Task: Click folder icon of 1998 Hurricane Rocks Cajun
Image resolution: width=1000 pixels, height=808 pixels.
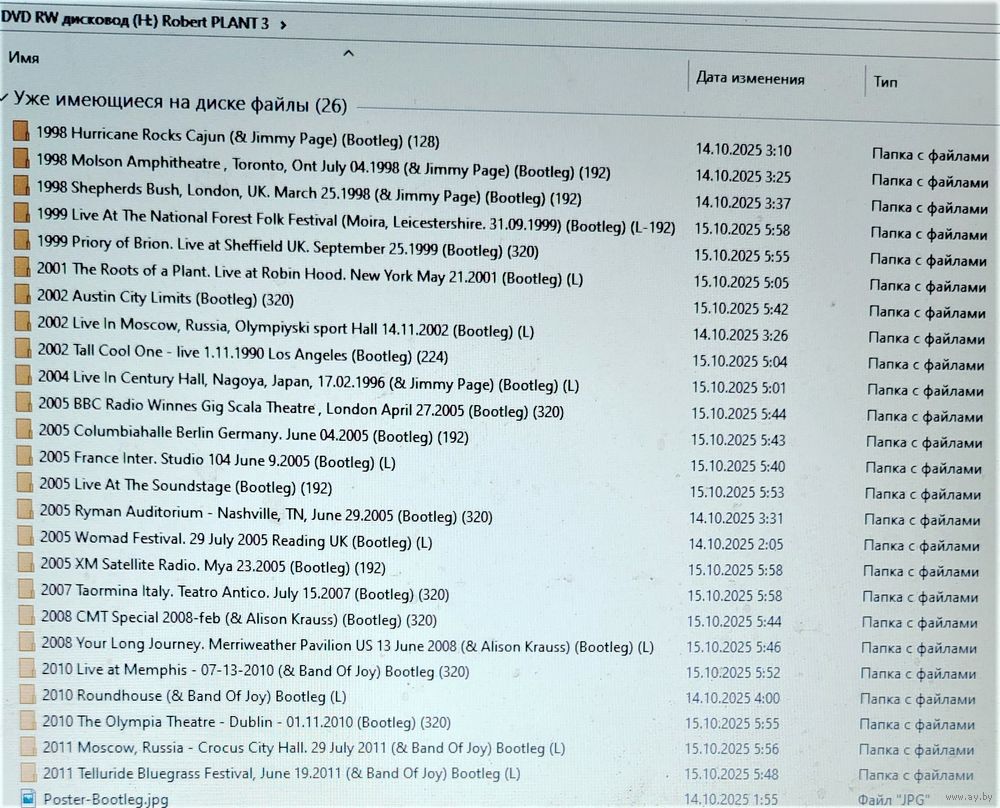Action: (x=21, y=133)
